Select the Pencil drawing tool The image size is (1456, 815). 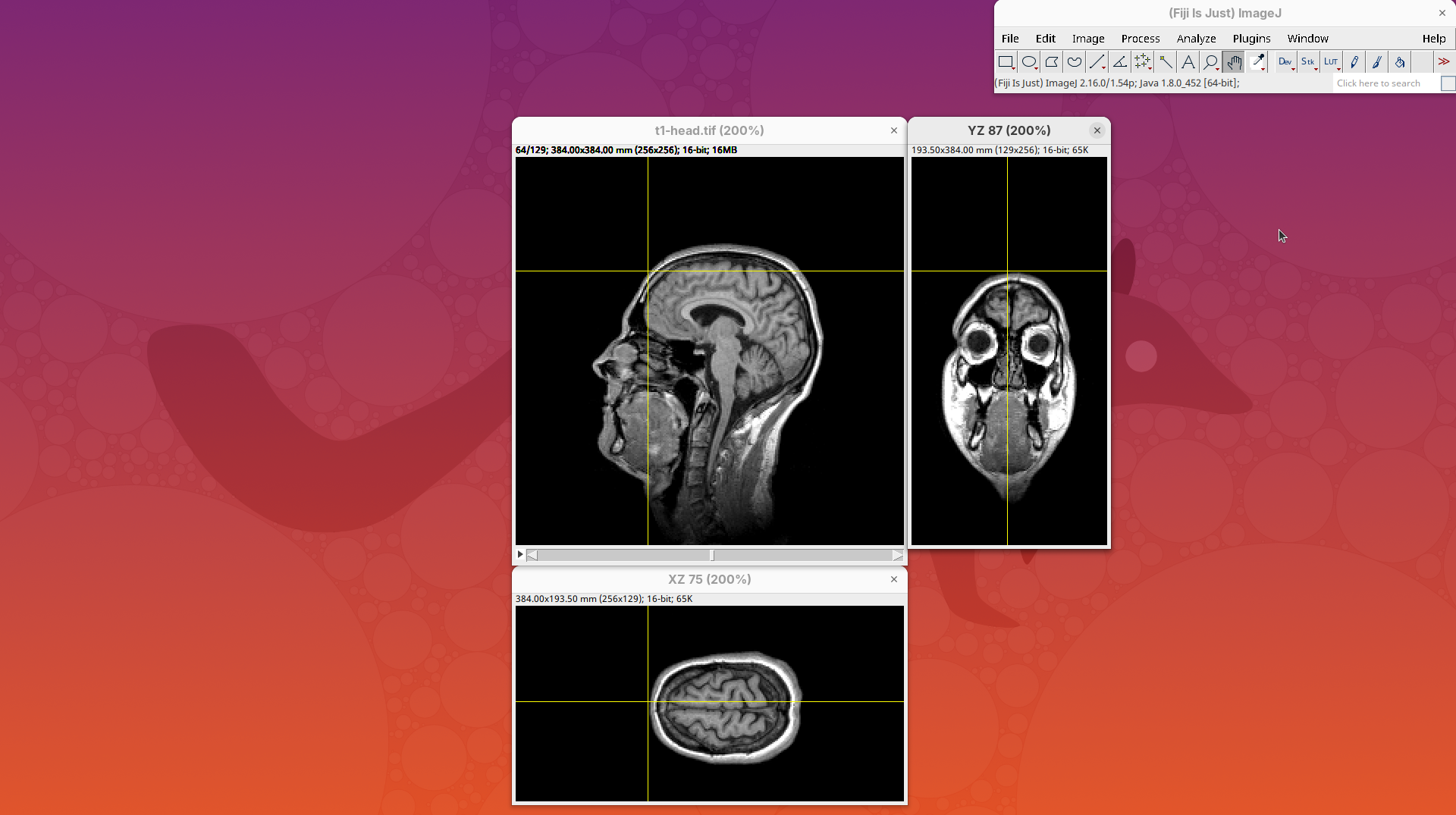pos(1354,62)
